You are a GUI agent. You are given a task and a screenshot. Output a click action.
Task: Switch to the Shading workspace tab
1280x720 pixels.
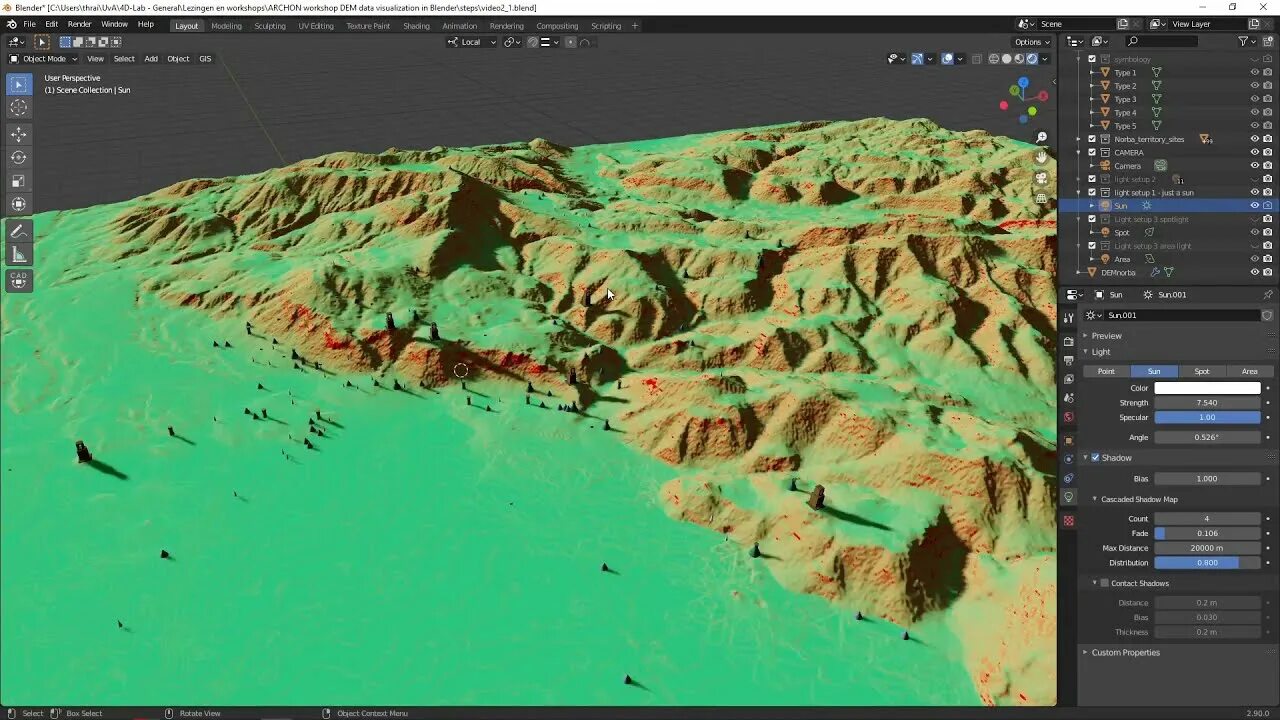coord(416,26)
